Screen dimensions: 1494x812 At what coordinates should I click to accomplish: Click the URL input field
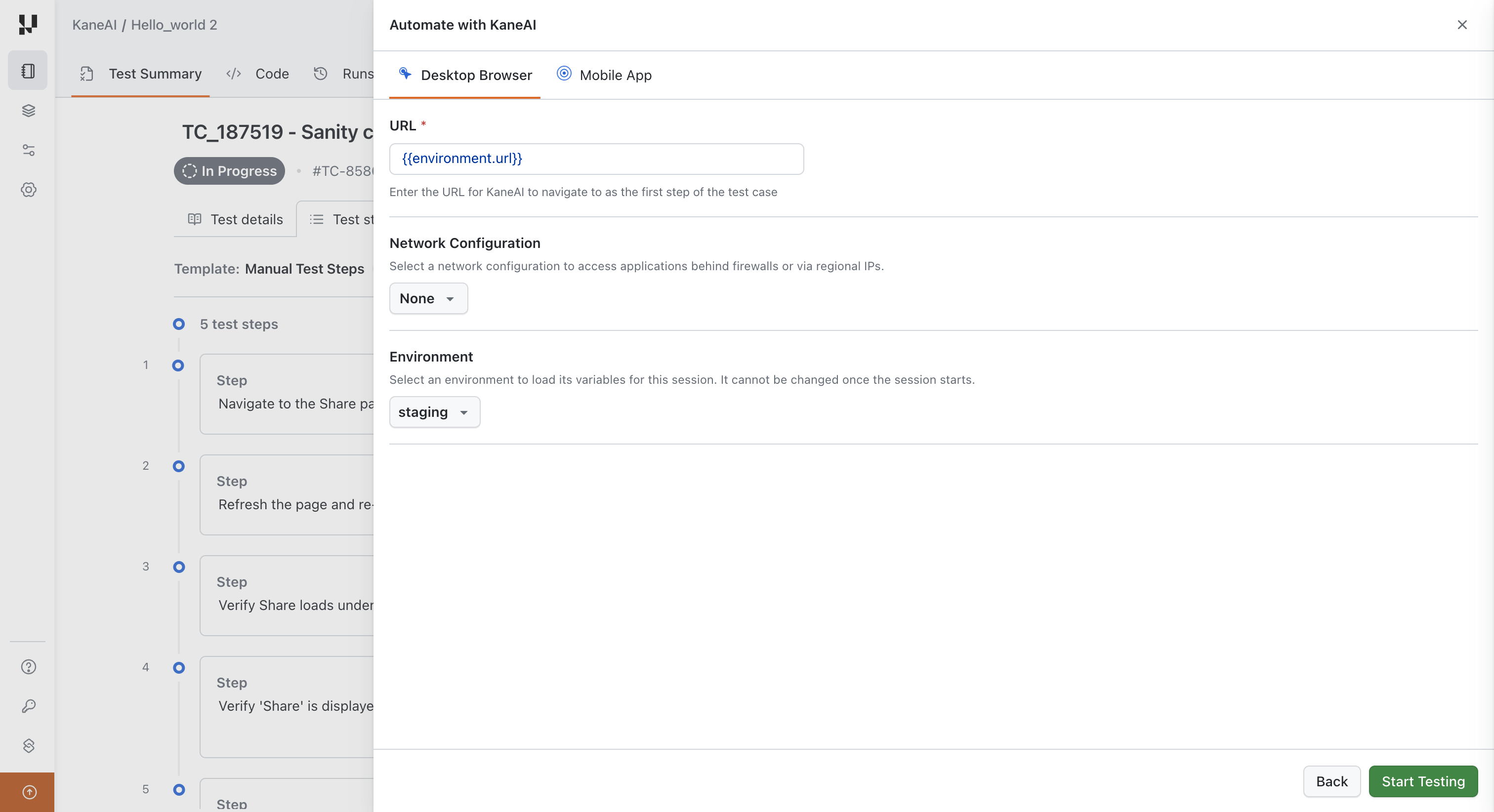tap(596, 159)
